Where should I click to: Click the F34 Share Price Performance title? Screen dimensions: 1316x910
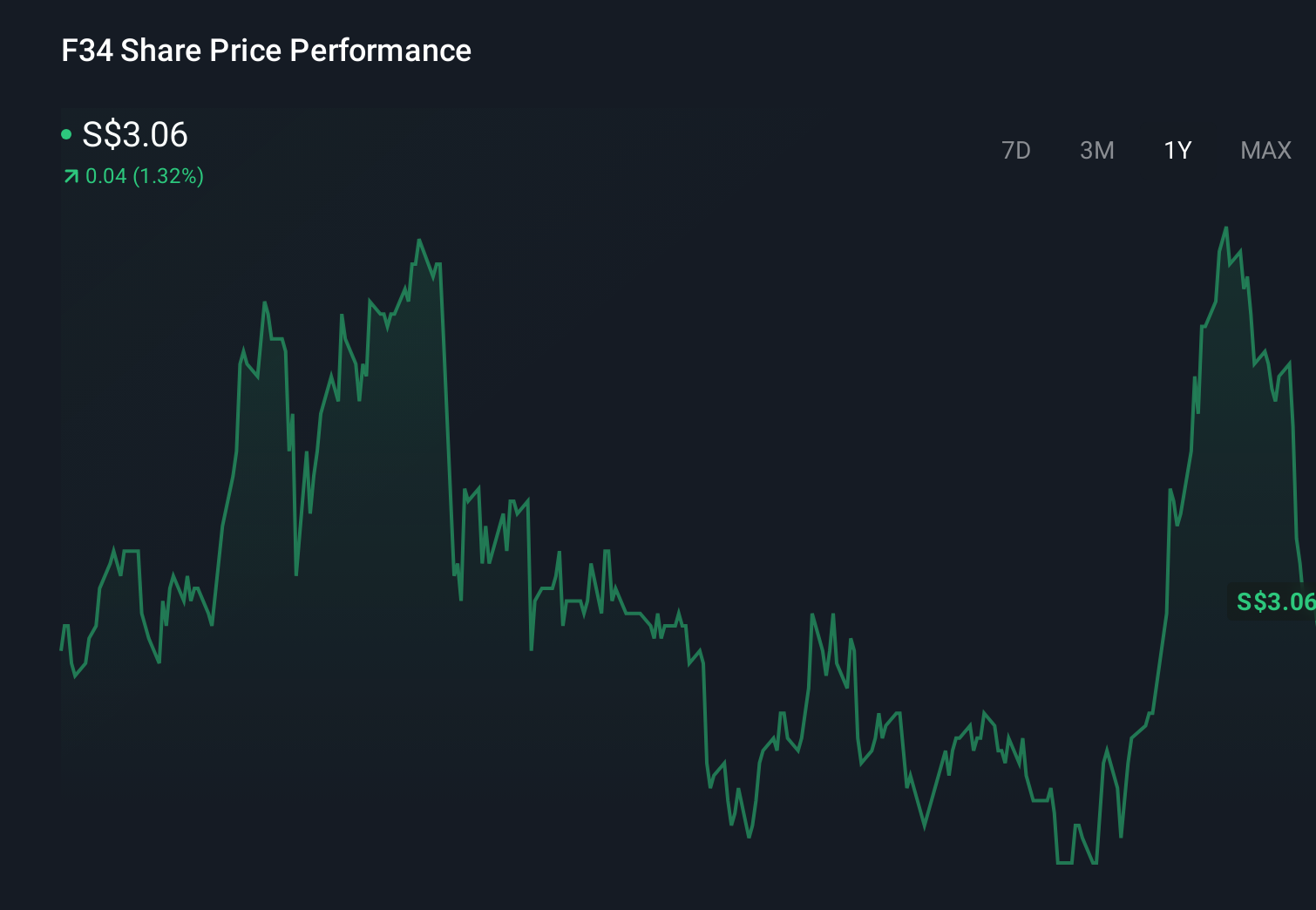tap(266, 51)
